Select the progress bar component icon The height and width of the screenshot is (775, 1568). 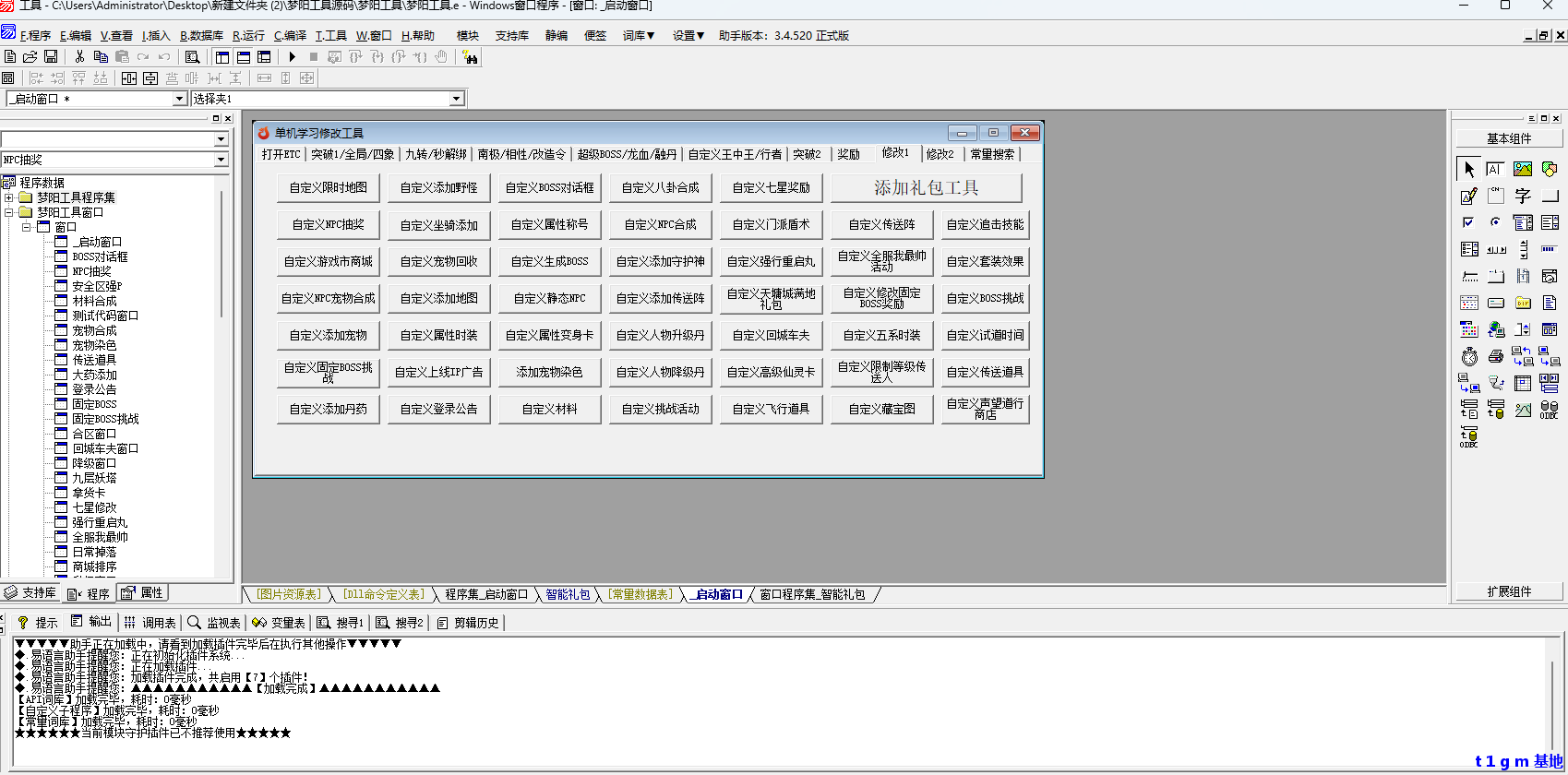[1550, 249]
